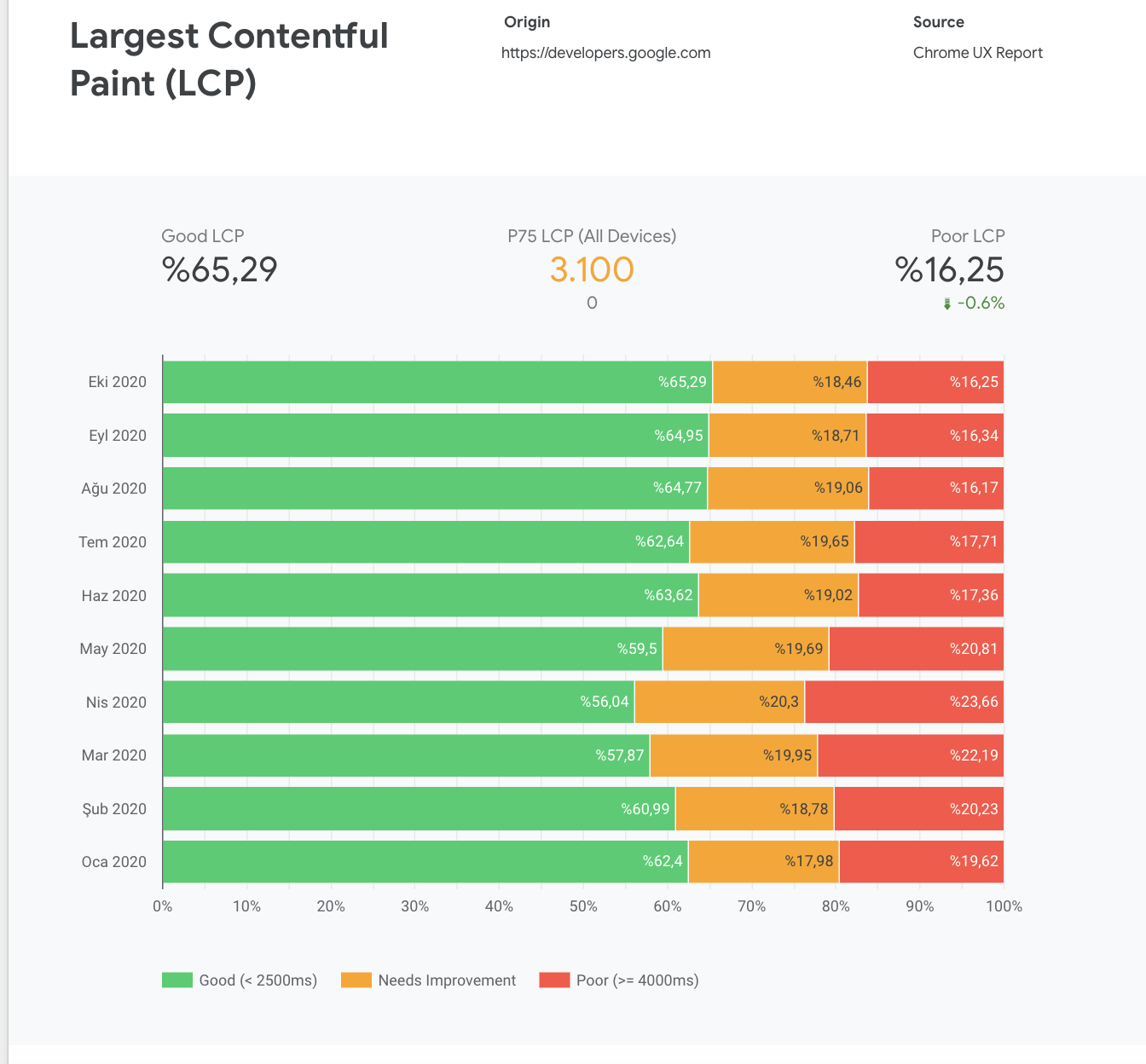The width and height of the screenshot is (1146, 1064).
Task: Select the 'Needs Improvement' legend label
Action: click(x=447, y=980)
